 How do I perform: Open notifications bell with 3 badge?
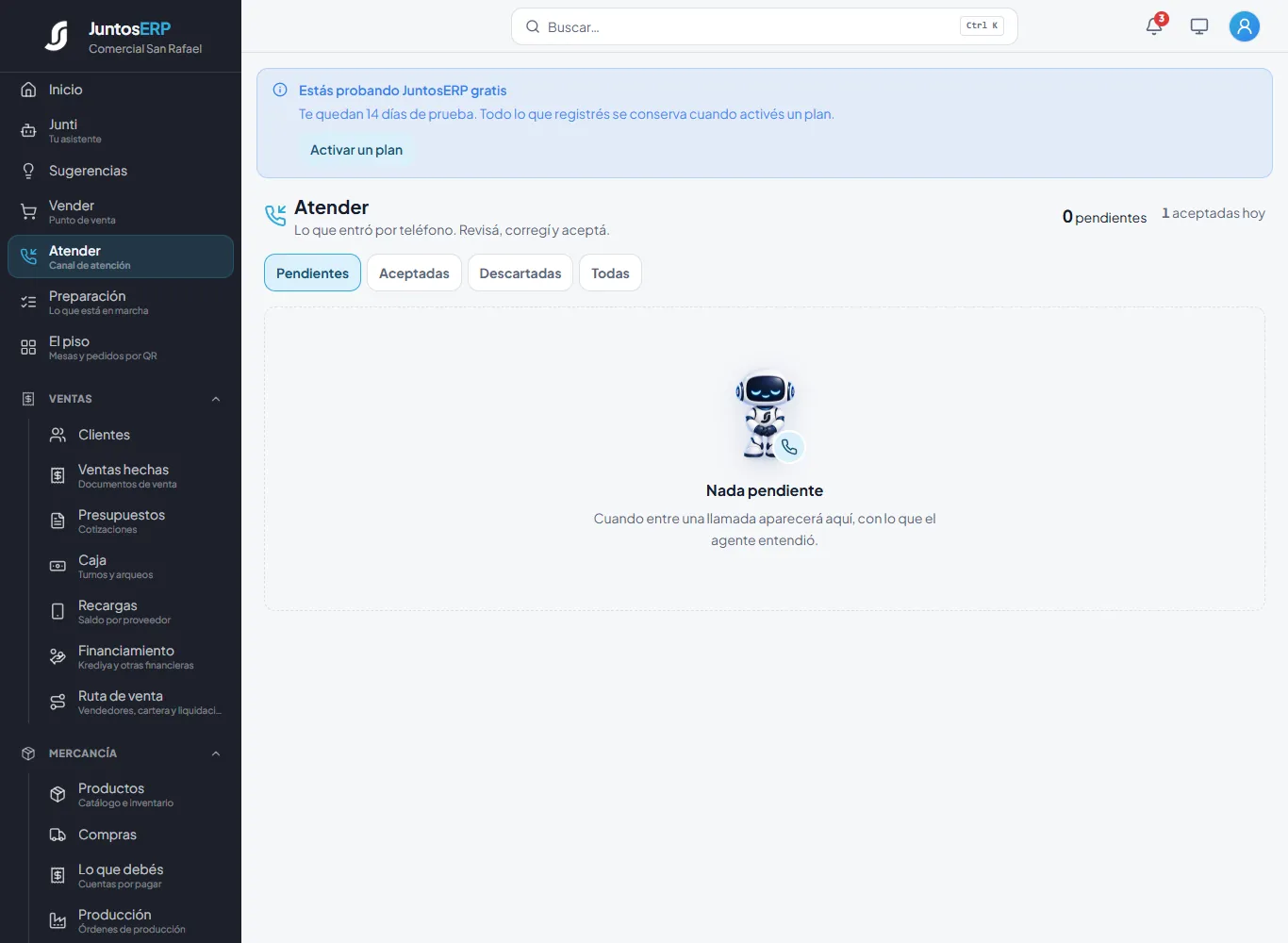[x=1154, y=26]
